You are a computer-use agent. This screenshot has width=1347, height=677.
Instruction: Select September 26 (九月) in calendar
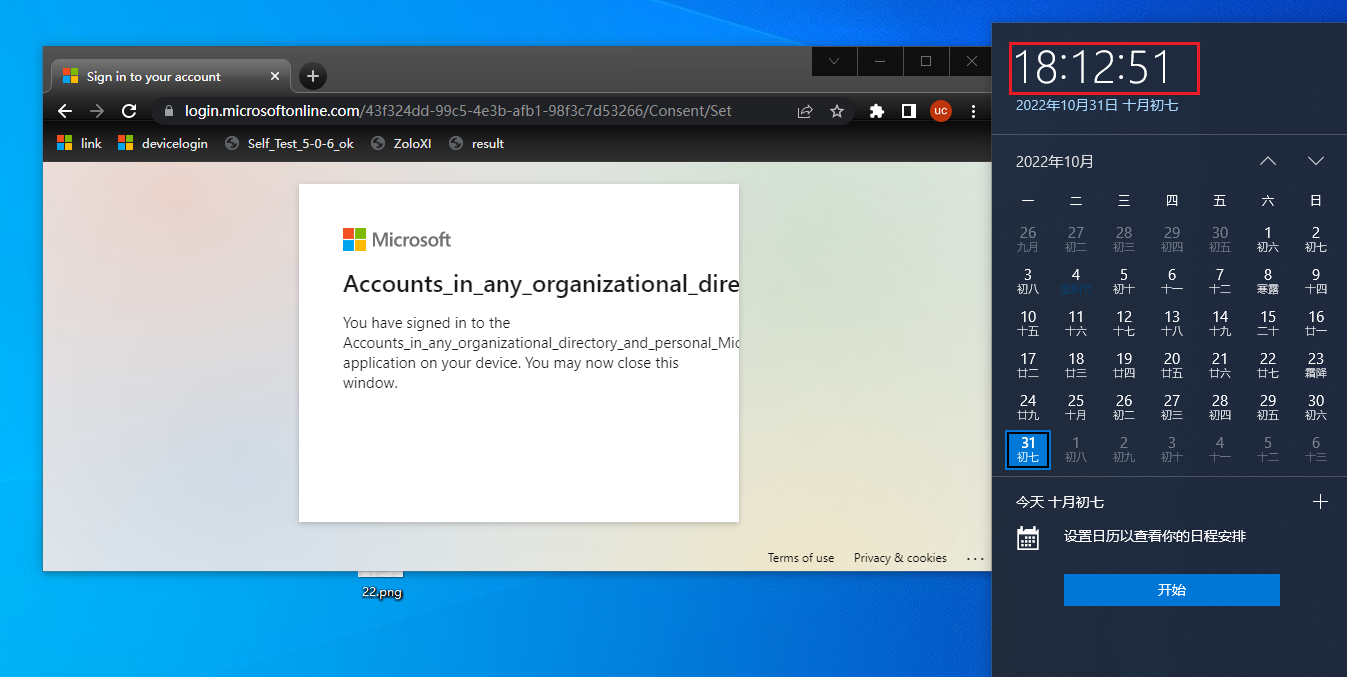pos(1028,239)
